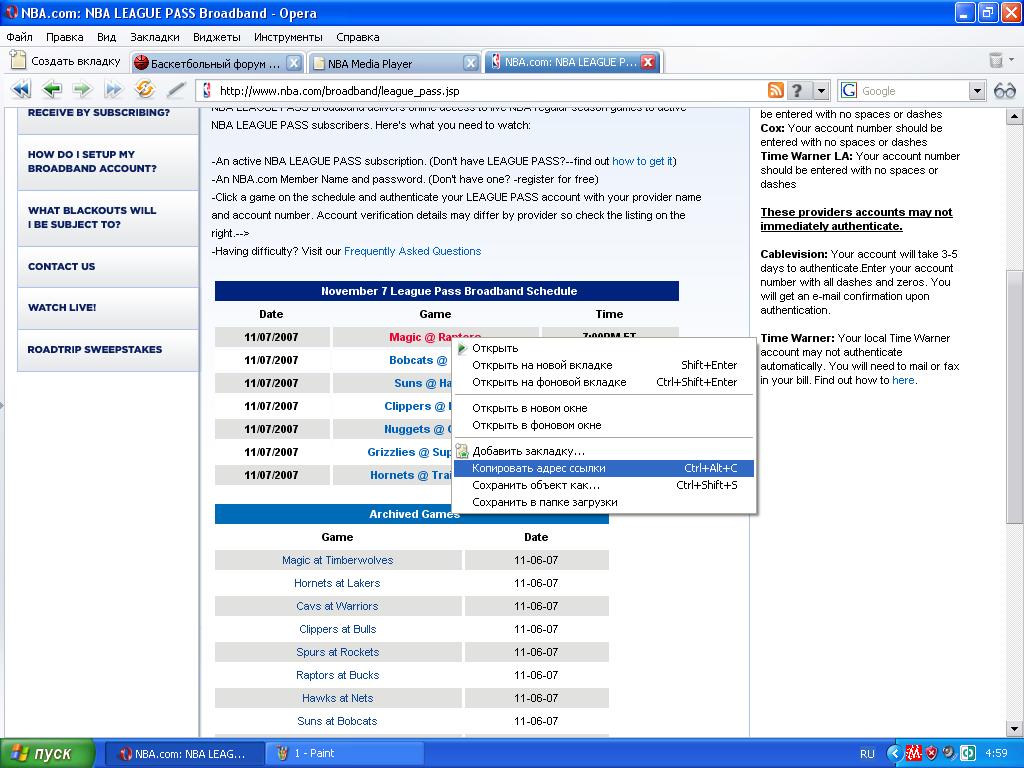Open the Вид menu
1024x768 pixels.
pyautogui.click(x=106, y=37)
